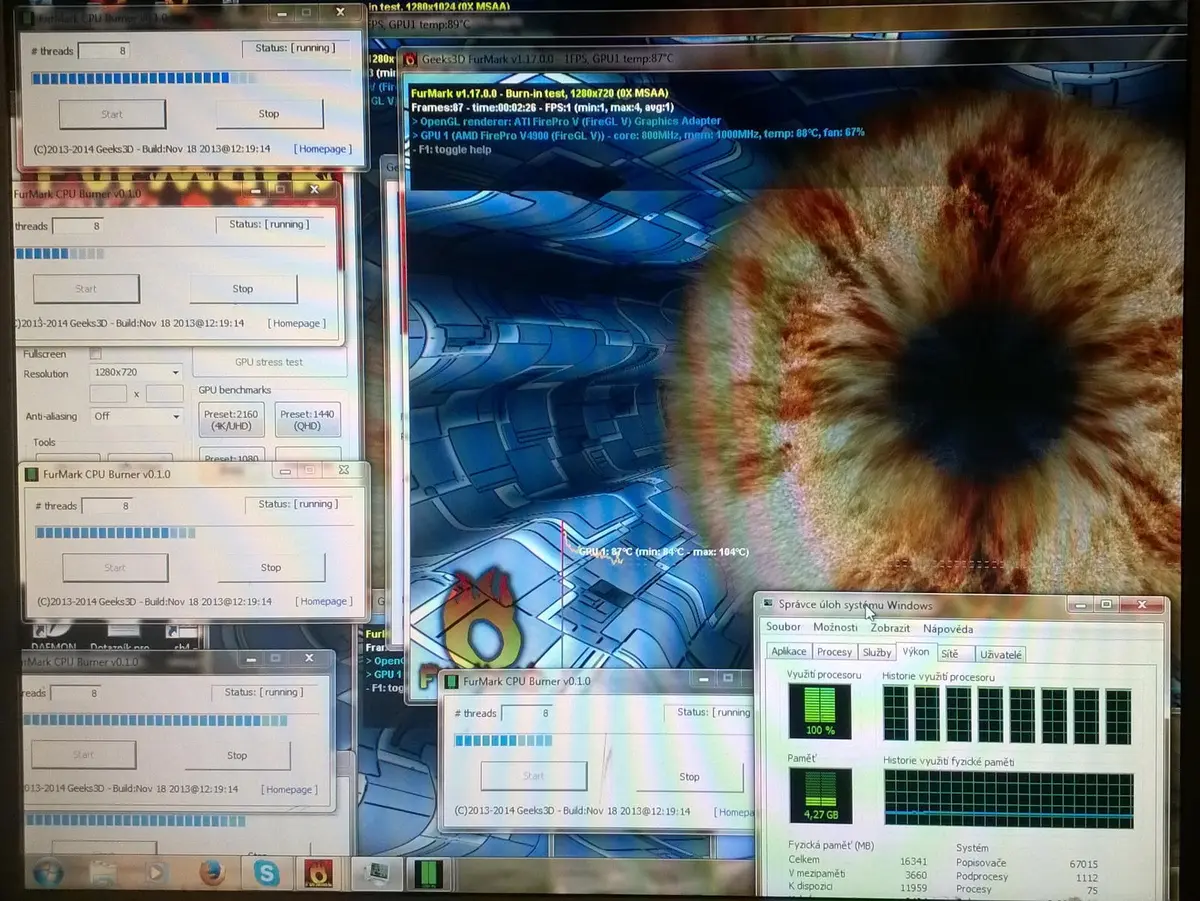Open Windows Explorer from the taskbar
Image resolution: width=1200 pixels, height=901 pixels.
[103, 873]
